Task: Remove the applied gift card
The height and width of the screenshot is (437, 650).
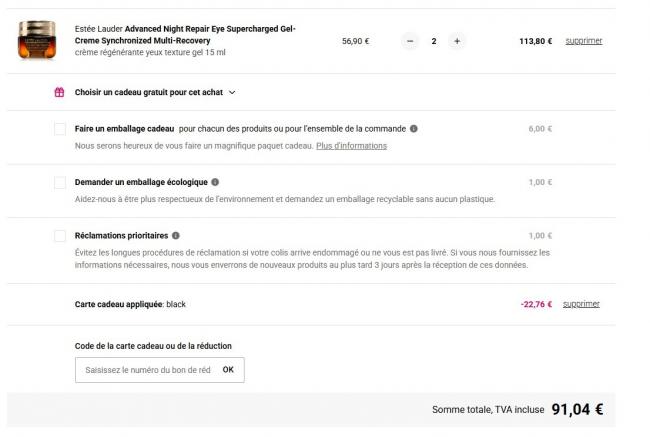Action: (x=582, y=304)
